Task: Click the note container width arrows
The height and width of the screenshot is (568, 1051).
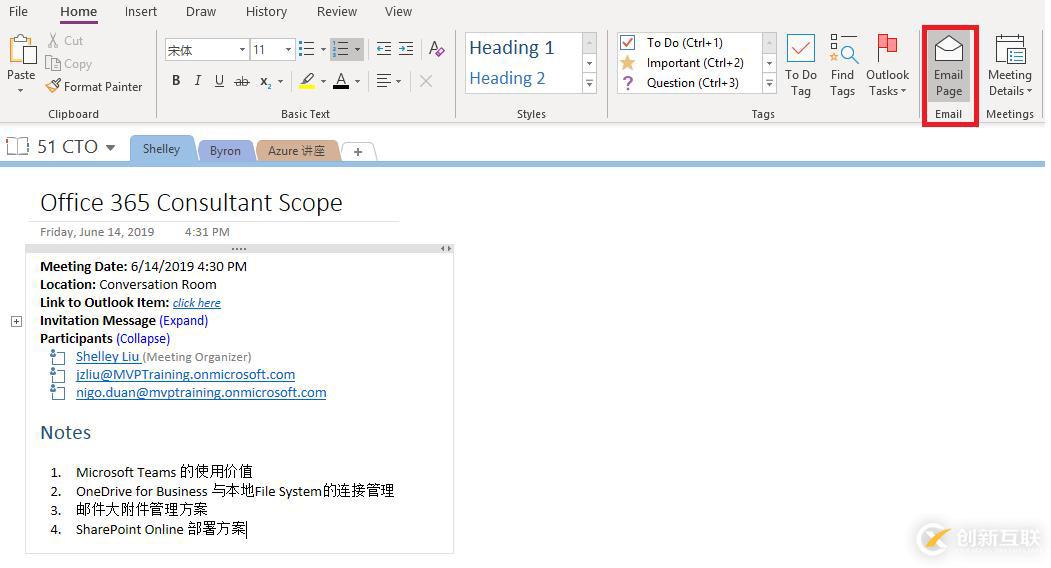Action: [446, 249]
